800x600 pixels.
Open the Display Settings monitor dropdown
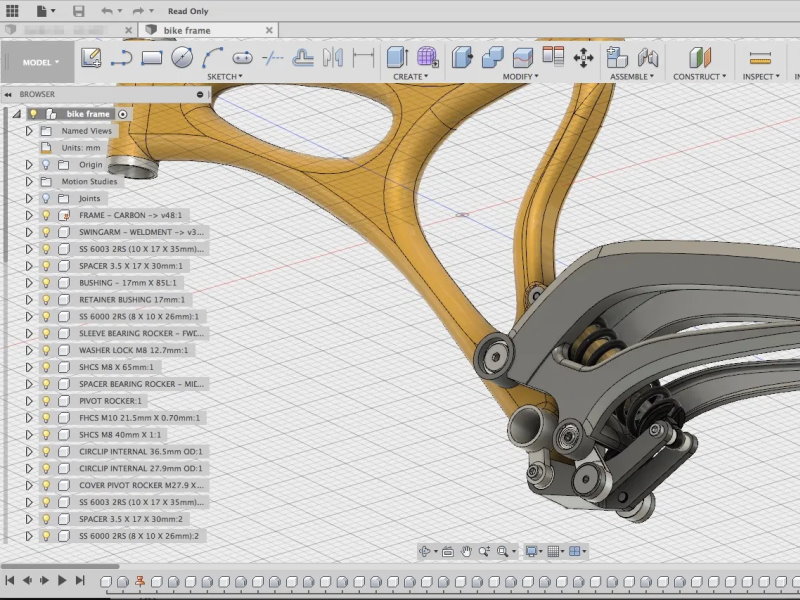tap(534, 552)
